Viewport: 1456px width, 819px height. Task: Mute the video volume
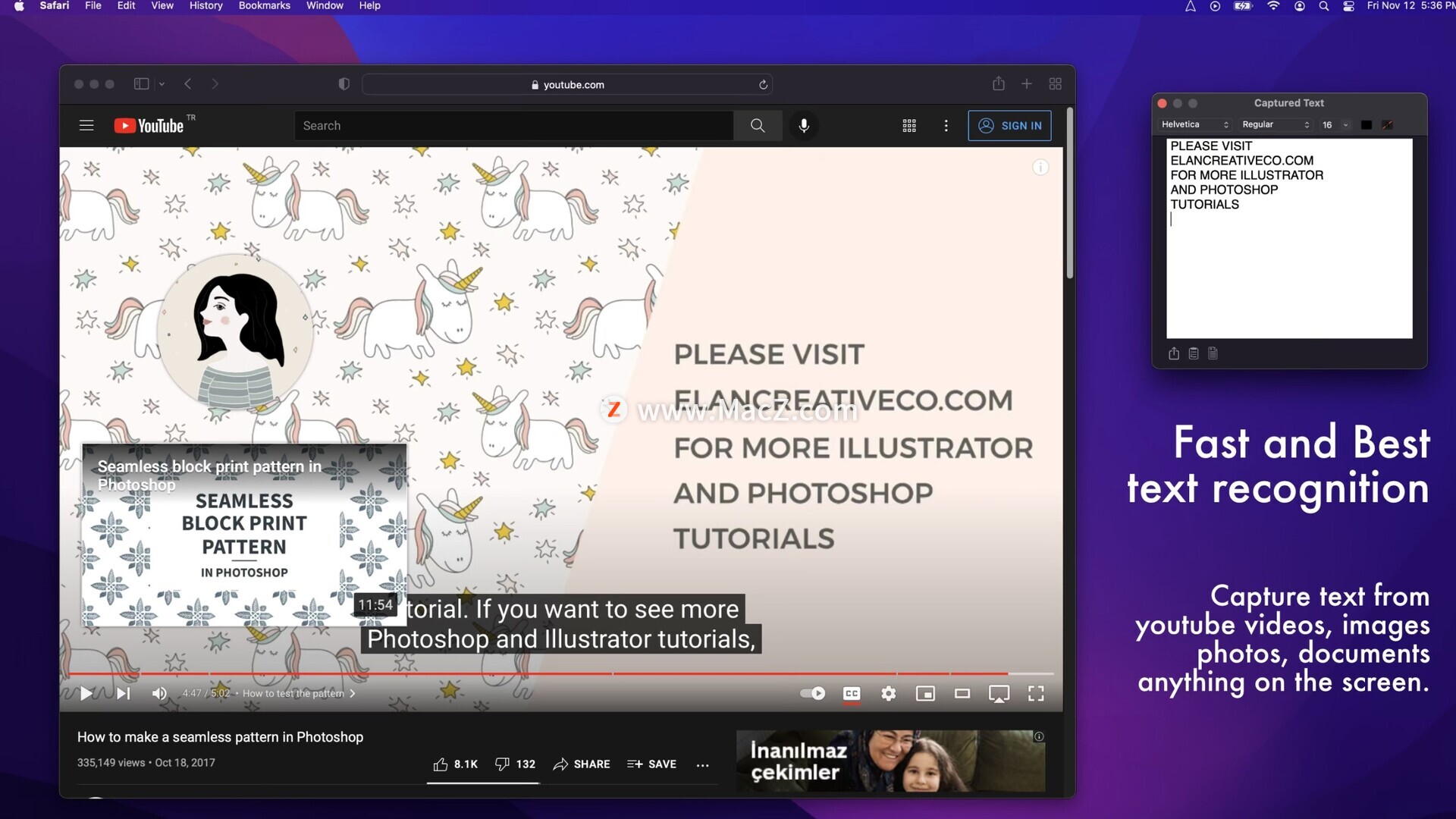click(159, 694)
